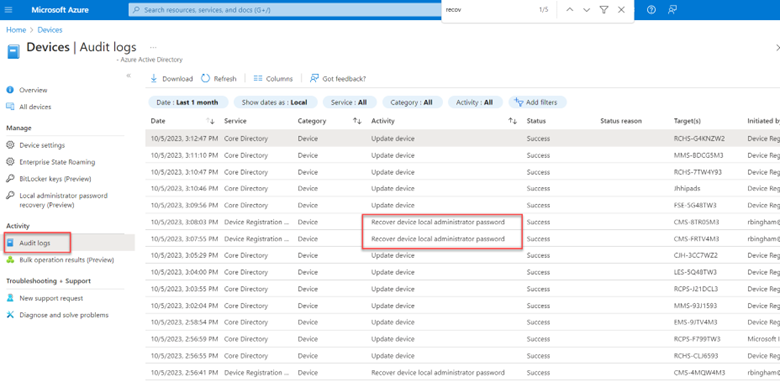Click the New support request person icon
The height and width of the screenshot is (382, 780).
[9, 298]
